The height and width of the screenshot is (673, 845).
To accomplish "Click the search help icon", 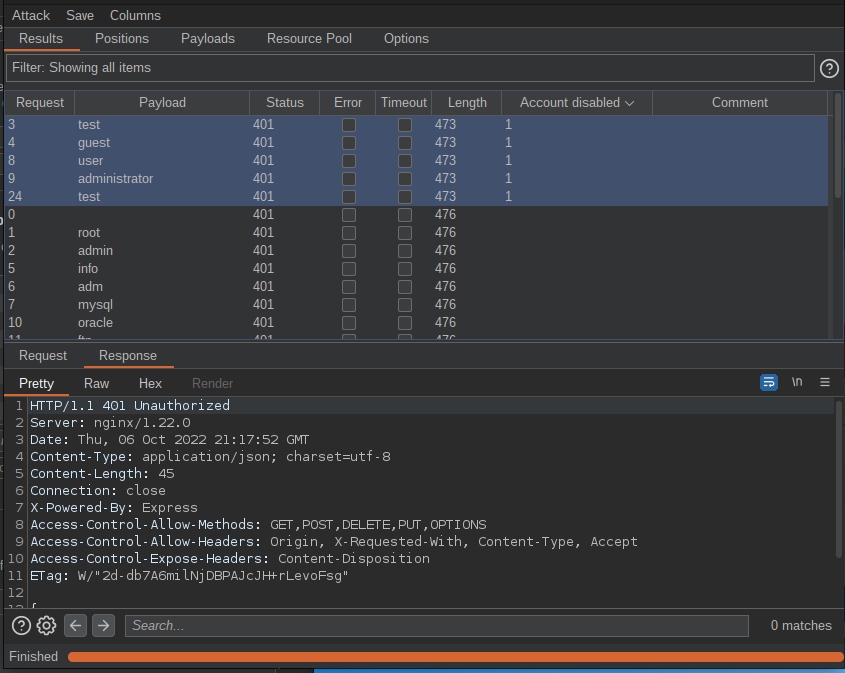I will (21, 625).
